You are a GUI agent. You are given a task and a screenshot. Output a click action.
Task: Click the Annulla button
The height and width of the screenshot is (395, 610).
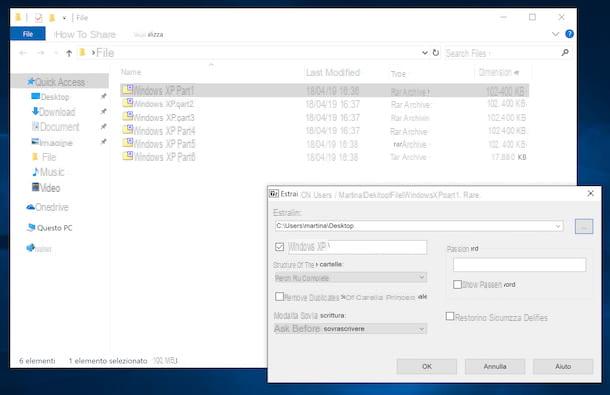pyautogui.click(x=495, y=366)
